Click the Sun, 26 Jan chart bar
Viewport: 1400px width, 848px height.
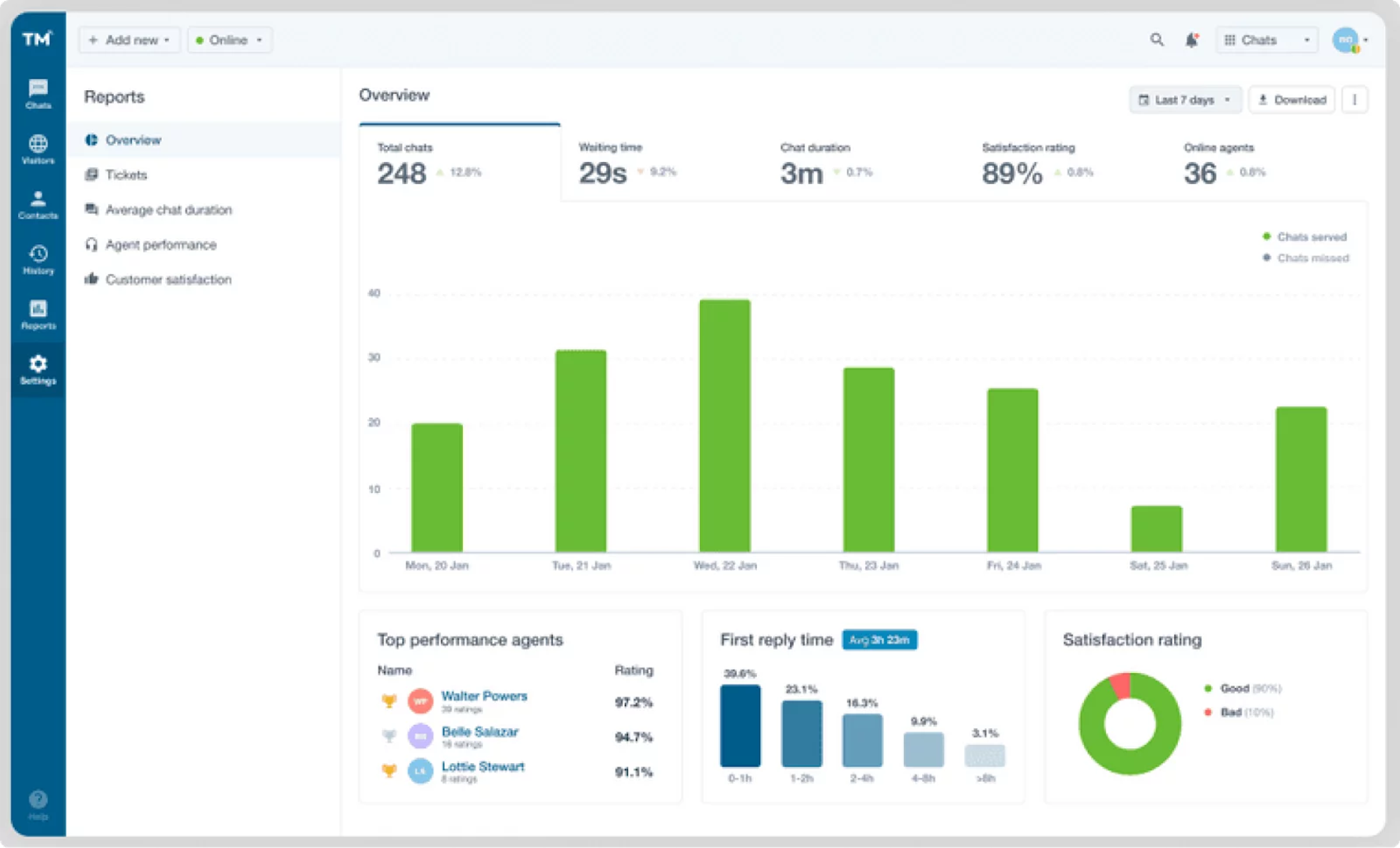[x=1301, y=479]
